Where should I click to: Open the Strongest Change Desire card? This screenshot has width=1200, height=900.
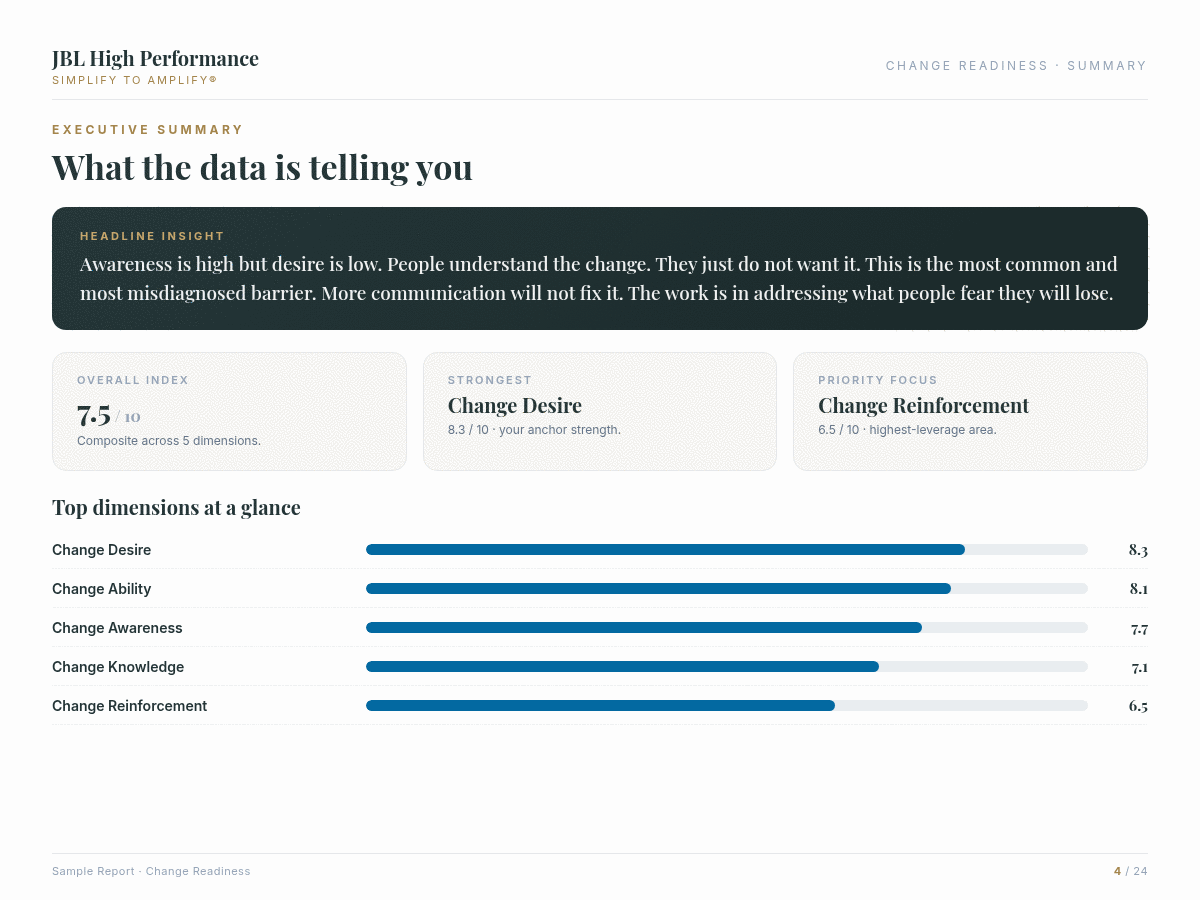600,411
